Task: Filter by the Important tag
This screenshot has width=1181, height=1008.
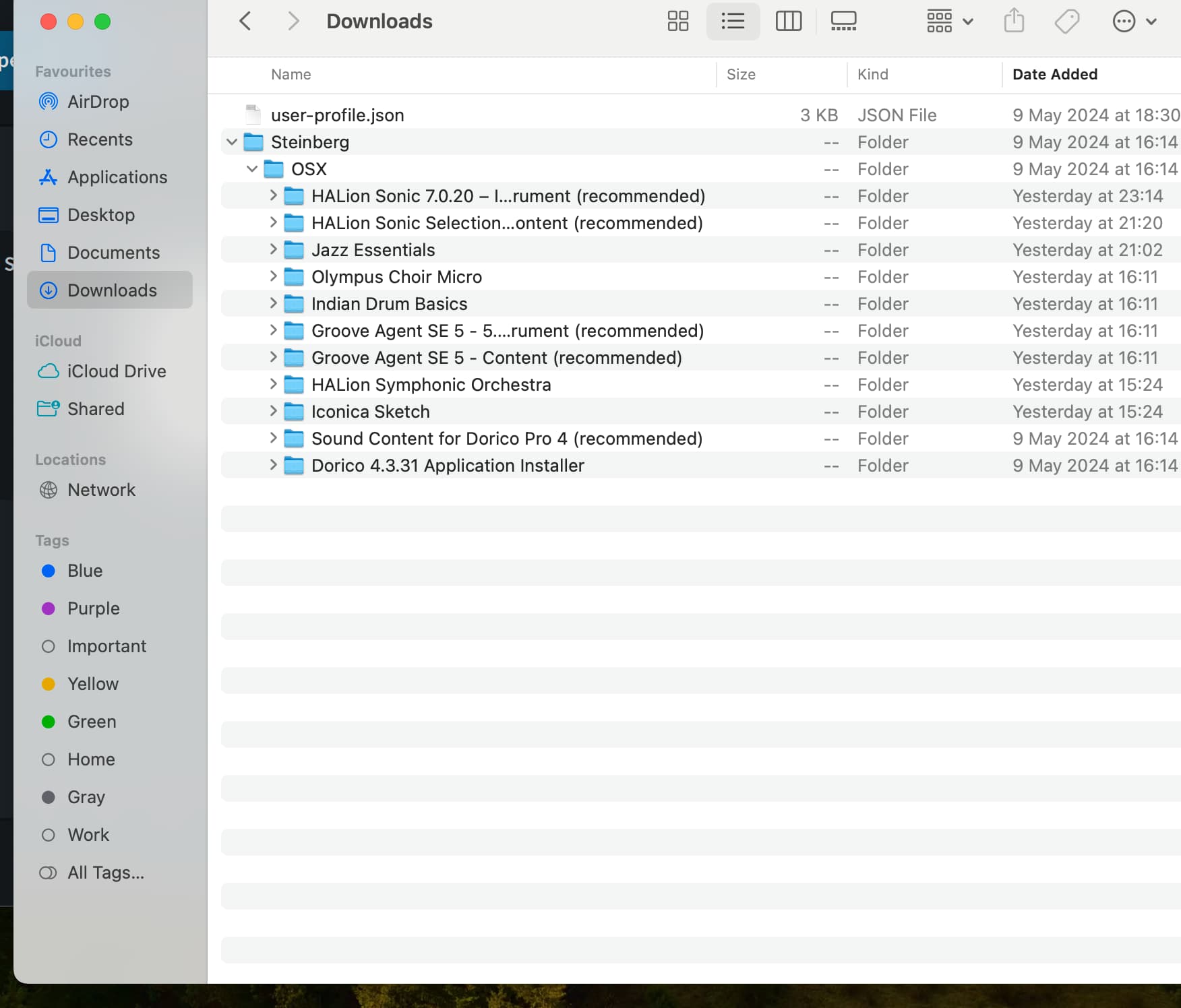Action: tap(110, 646)
